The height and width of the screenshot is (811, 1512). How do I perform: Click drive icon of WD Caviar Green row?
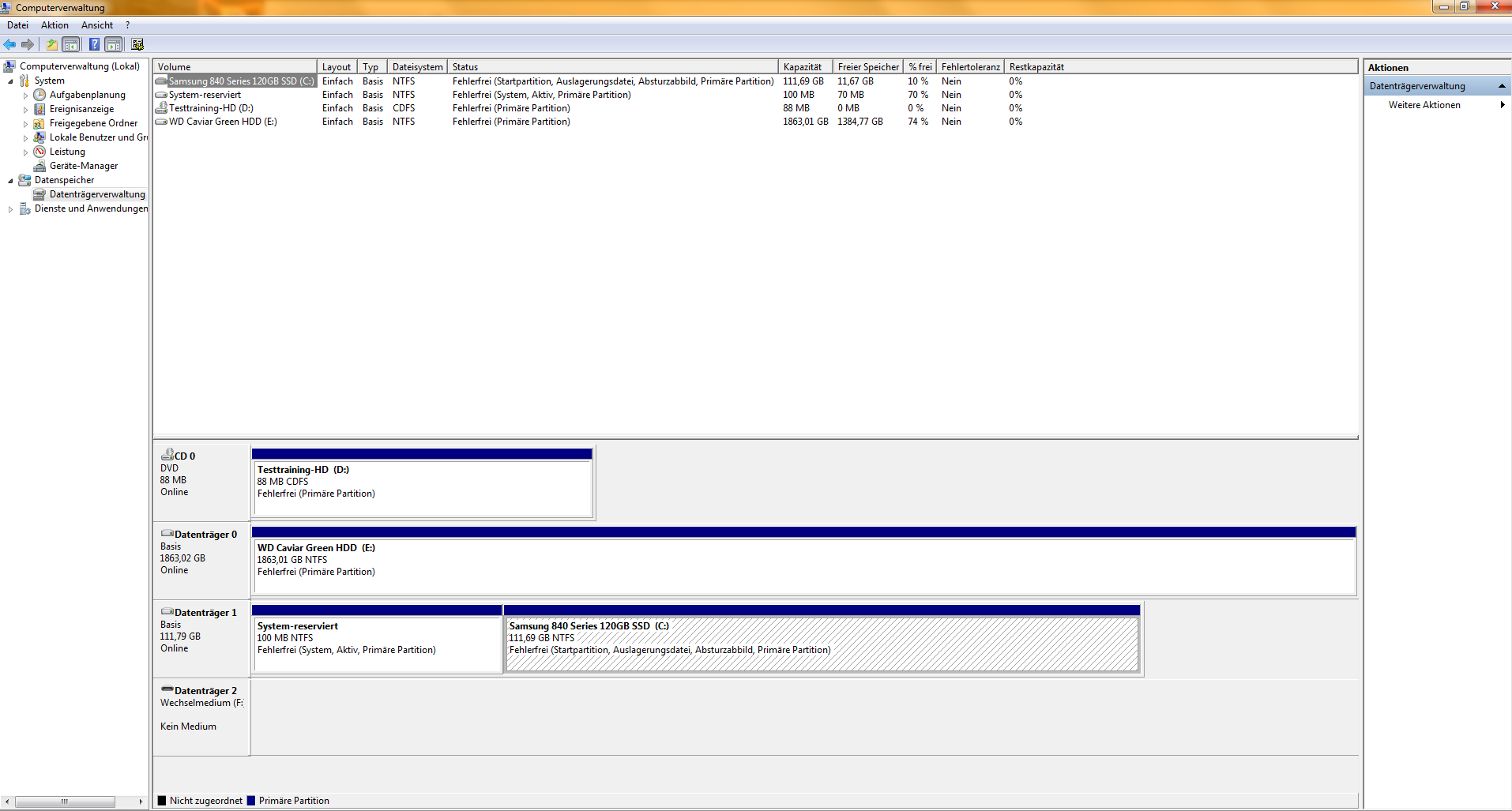coord(161,122)
